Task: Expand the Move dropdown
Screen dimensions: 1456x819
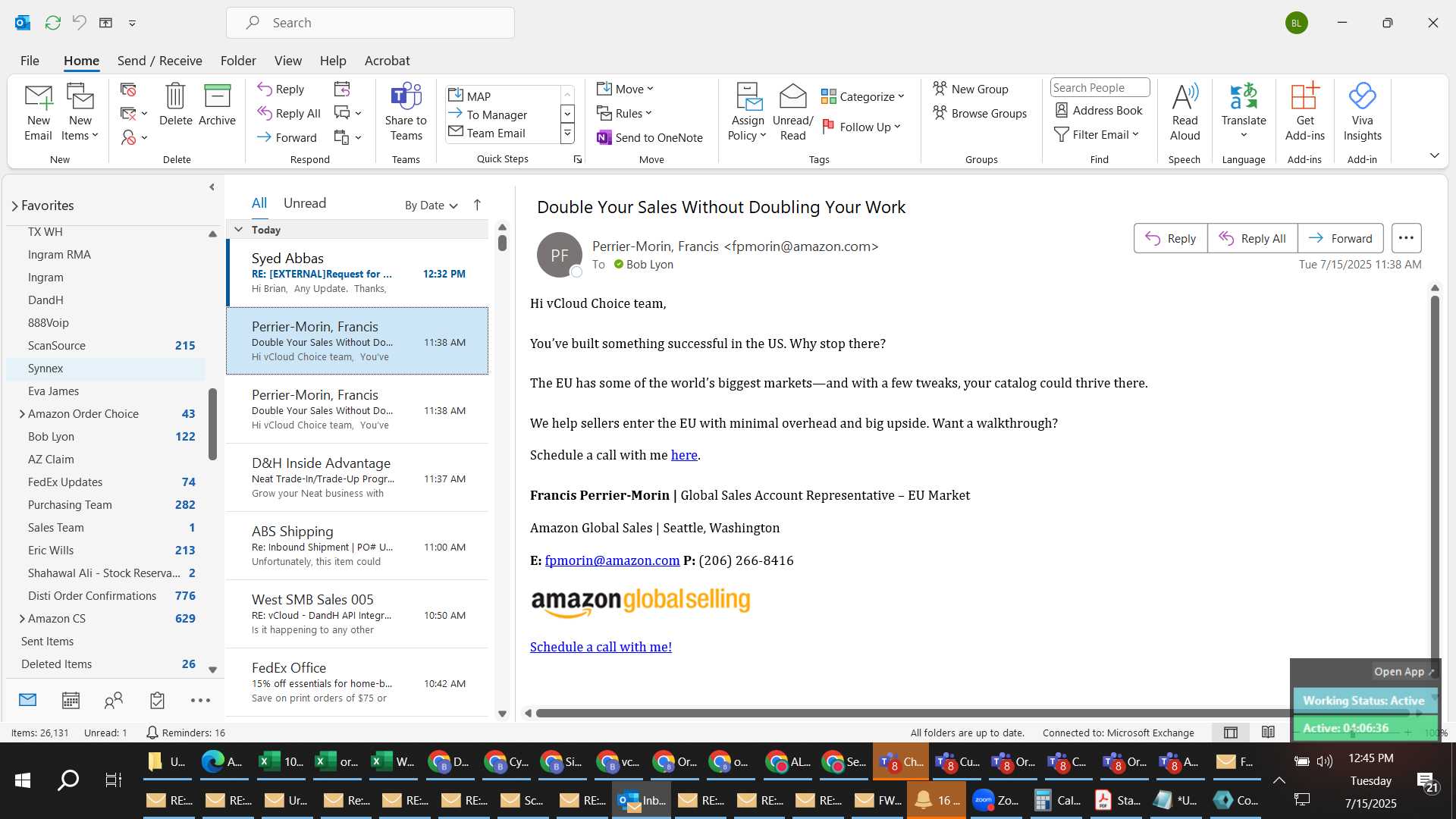Action: [x=625, y=89]
